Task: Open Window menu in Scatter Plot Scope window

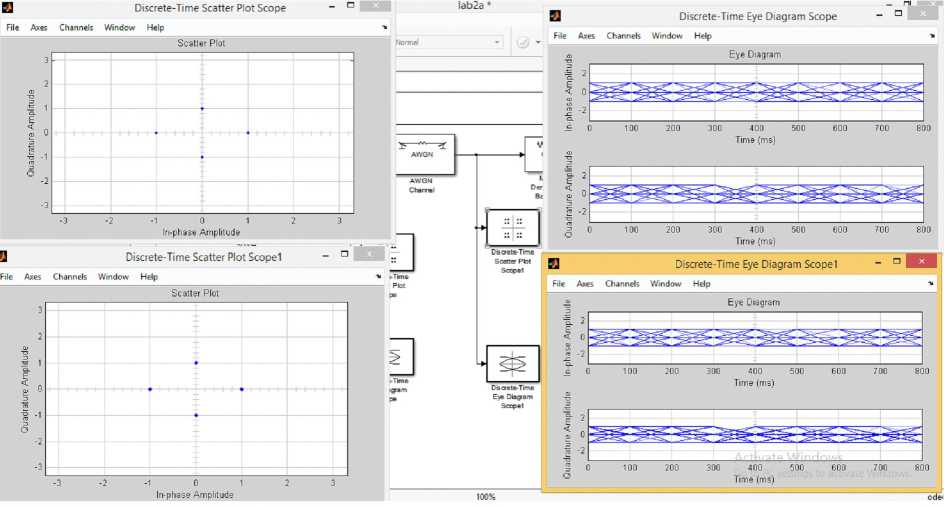Action: pyautogui.click(x=120, y=28)
